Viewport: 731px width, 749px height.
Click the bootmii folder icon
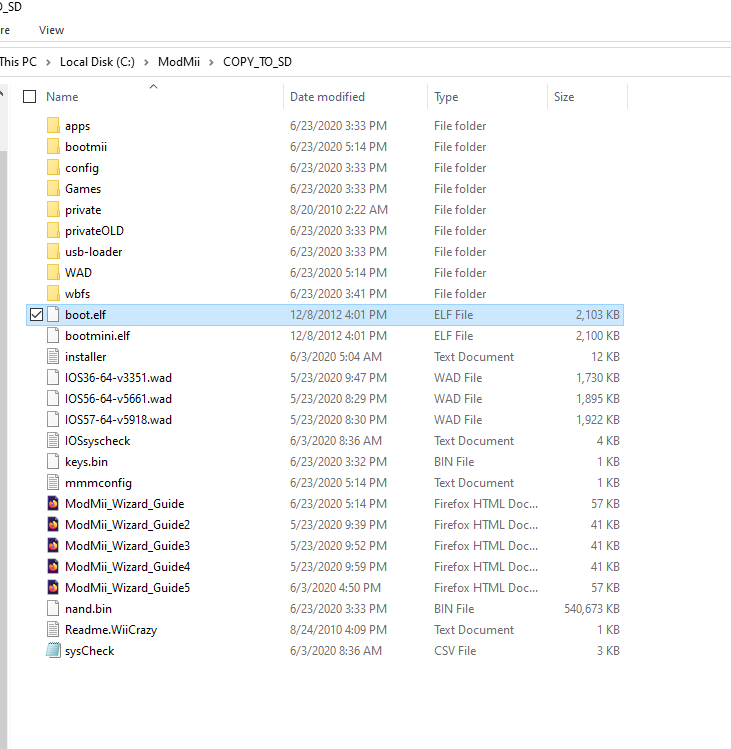pos(54,147)
